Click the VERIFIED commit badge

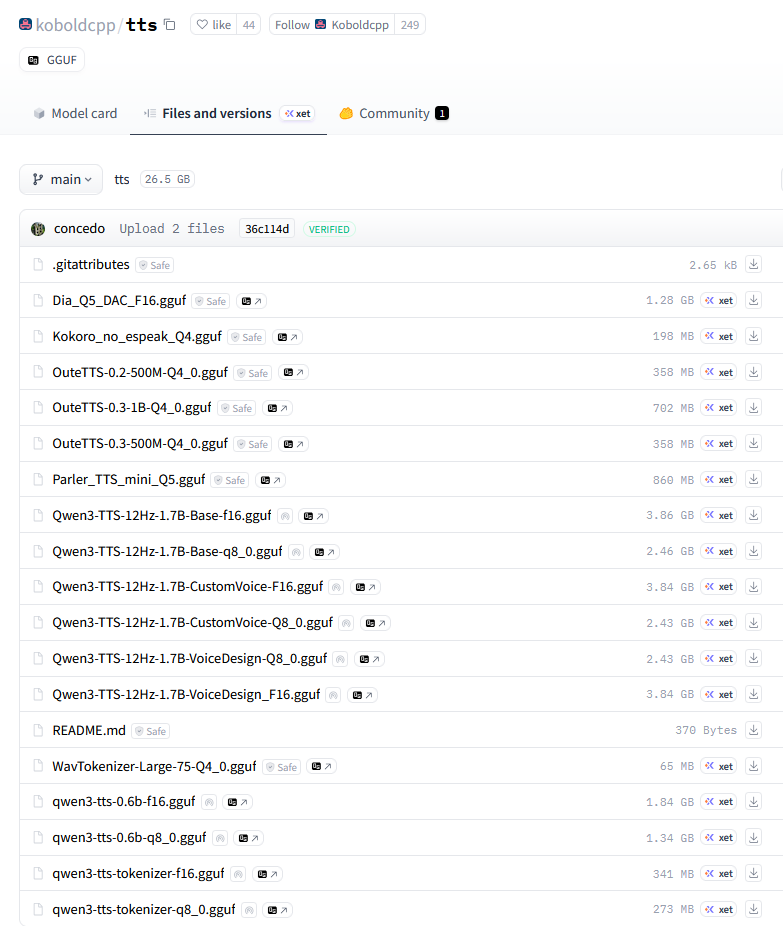329,229
